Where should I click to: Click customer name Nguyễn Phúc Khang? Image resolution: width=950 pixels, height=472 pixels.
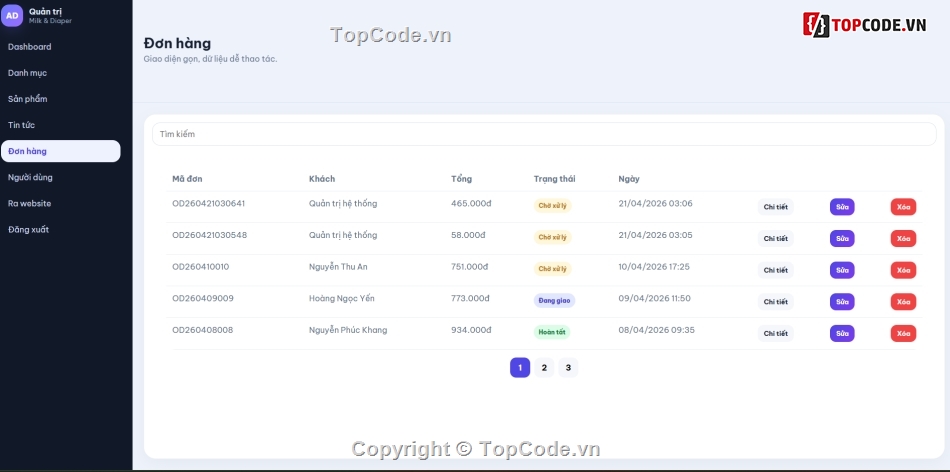click(348, 330)
